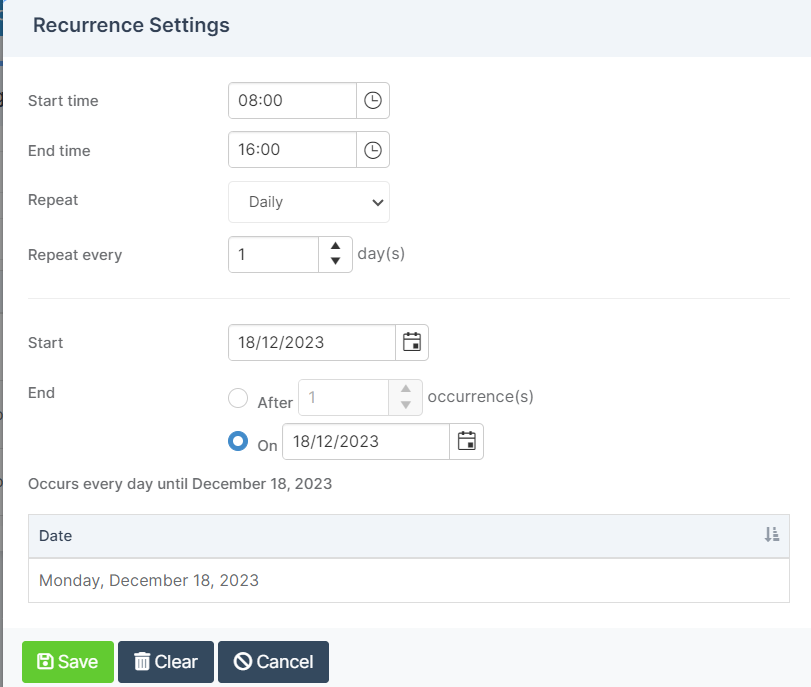811x687 pixels.
Task: Expand the Repeat Daily dropdown
Action: point(309,202)
